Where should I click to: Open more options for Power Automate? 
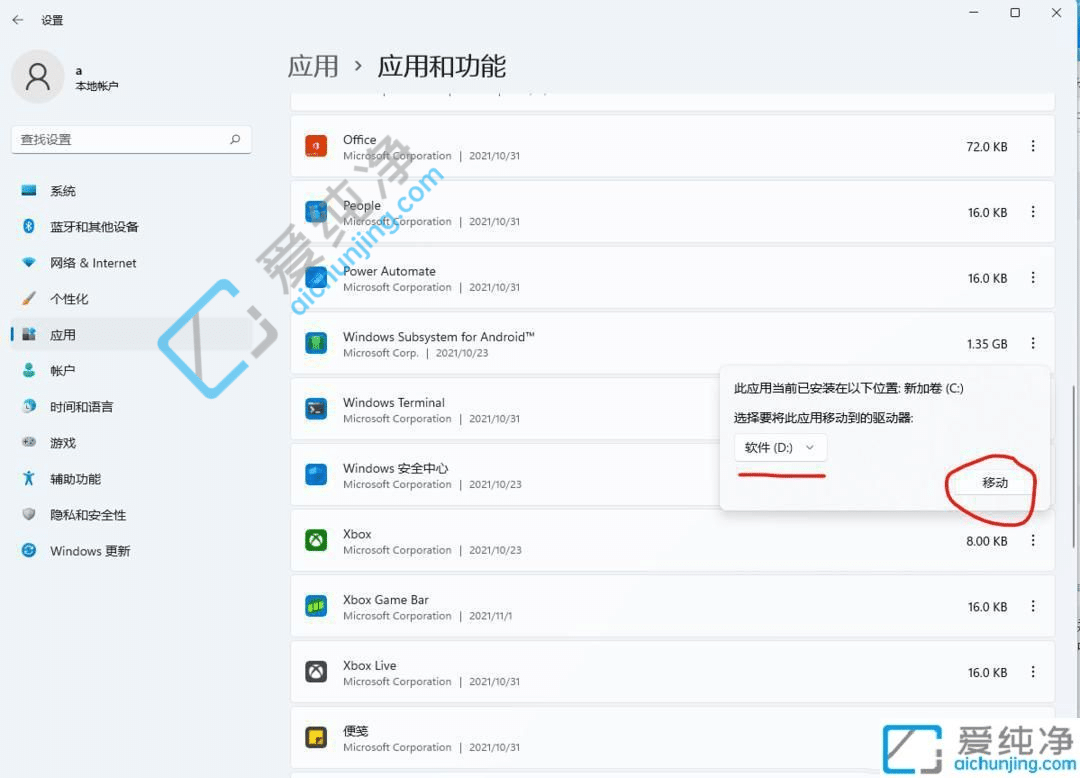point(1033,277)
